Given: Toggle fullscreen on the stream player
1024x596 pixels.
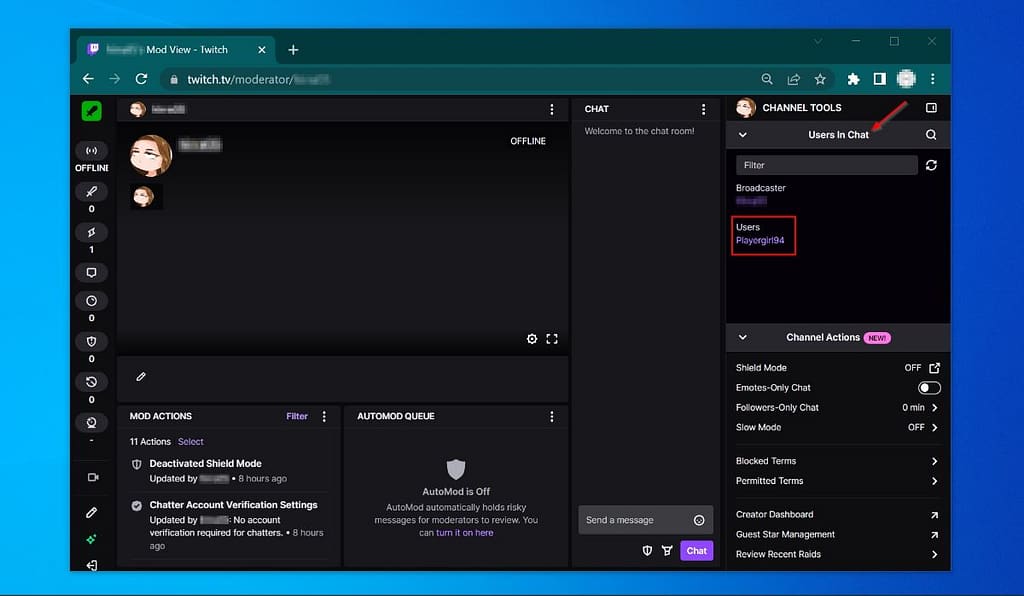Looking at the screenshot, I should coord(552,339).
